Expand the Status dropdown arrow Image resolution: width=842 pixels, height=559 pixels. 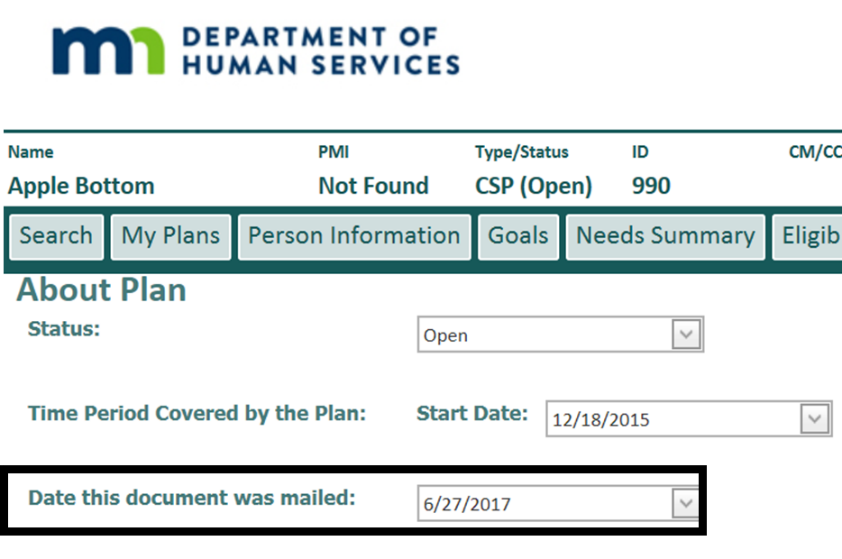686,335
